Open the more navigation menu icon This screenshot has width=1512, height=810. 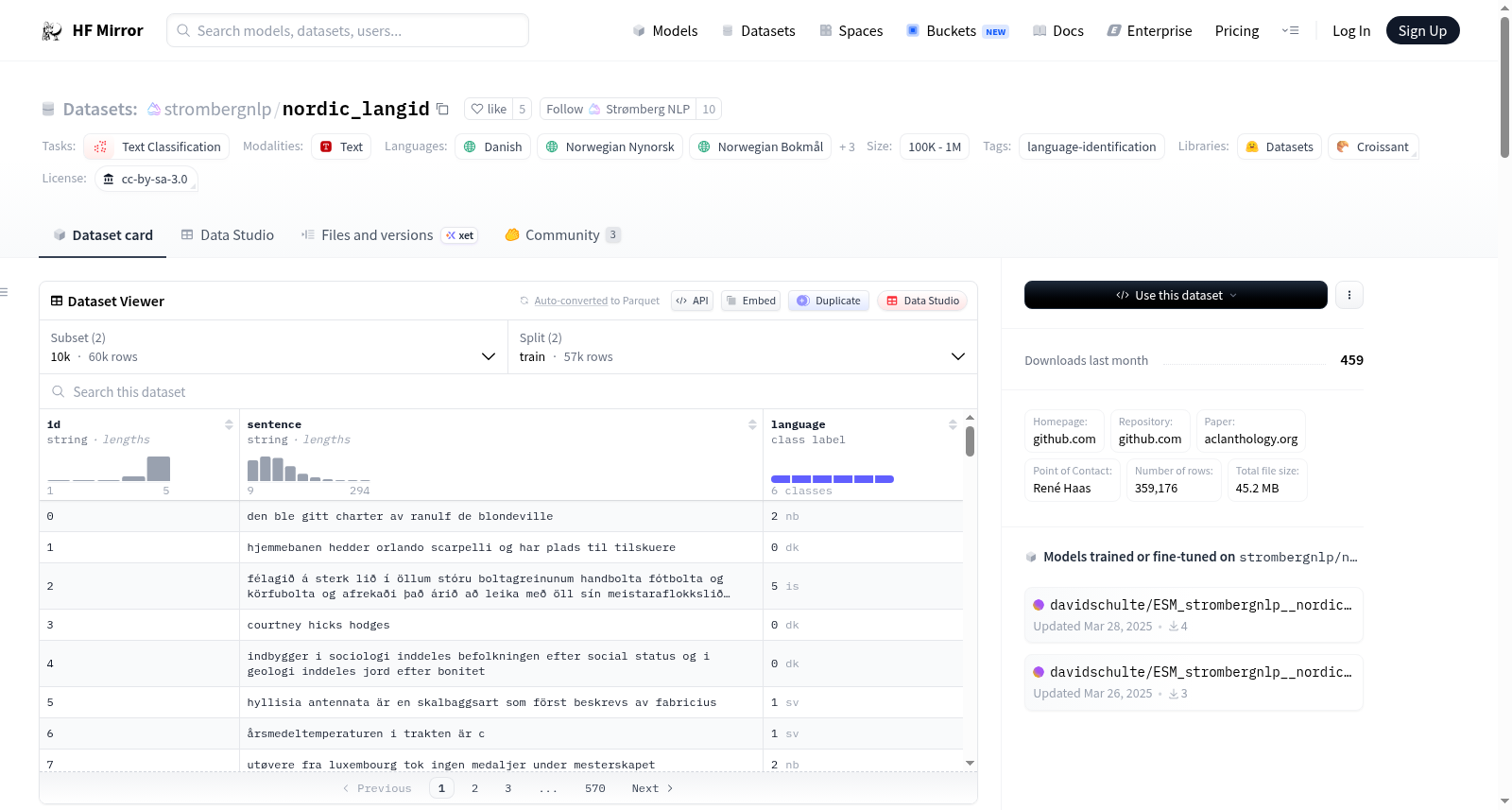tap(1290, 31)
